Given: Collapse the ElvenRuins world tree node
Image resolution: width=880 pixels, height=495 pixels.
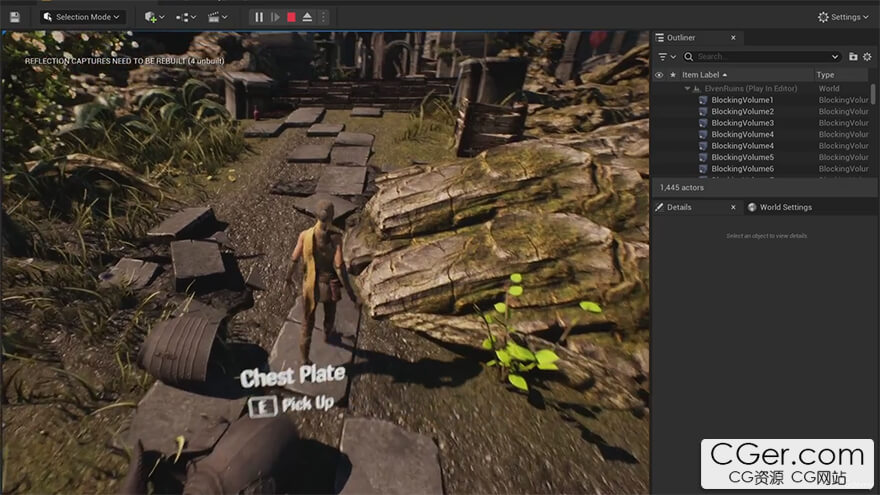Looking at the screenshot, I should tap(687, 89).
